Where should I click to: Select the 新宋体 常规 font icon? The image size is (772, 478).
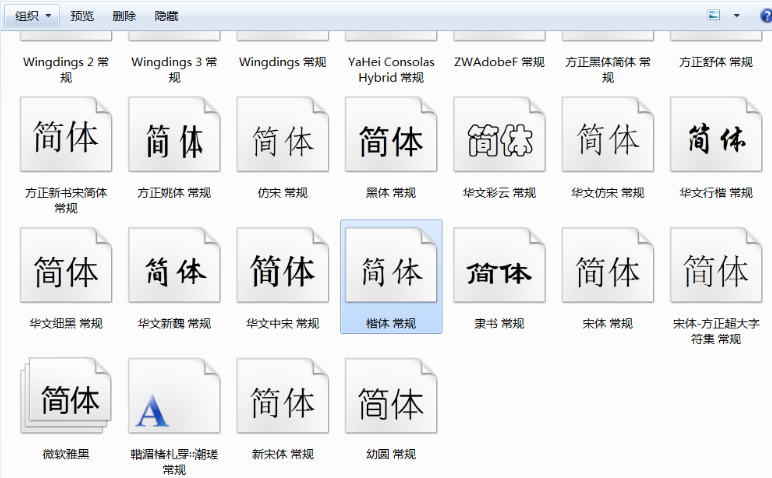pyautogui.click(x=283, y=396)
